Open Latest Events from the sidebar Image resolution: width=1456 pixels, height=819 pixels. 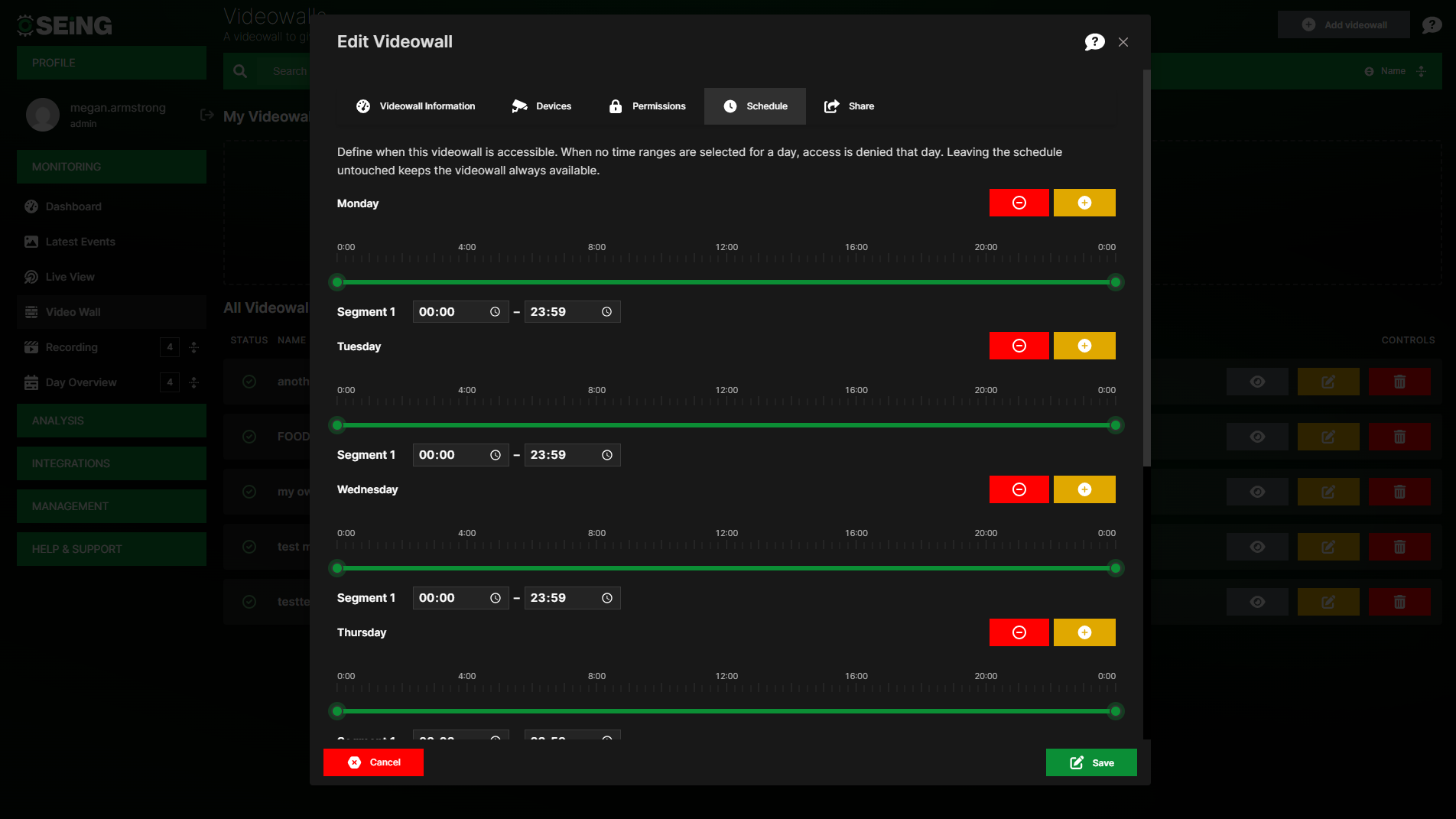point(112,242)
